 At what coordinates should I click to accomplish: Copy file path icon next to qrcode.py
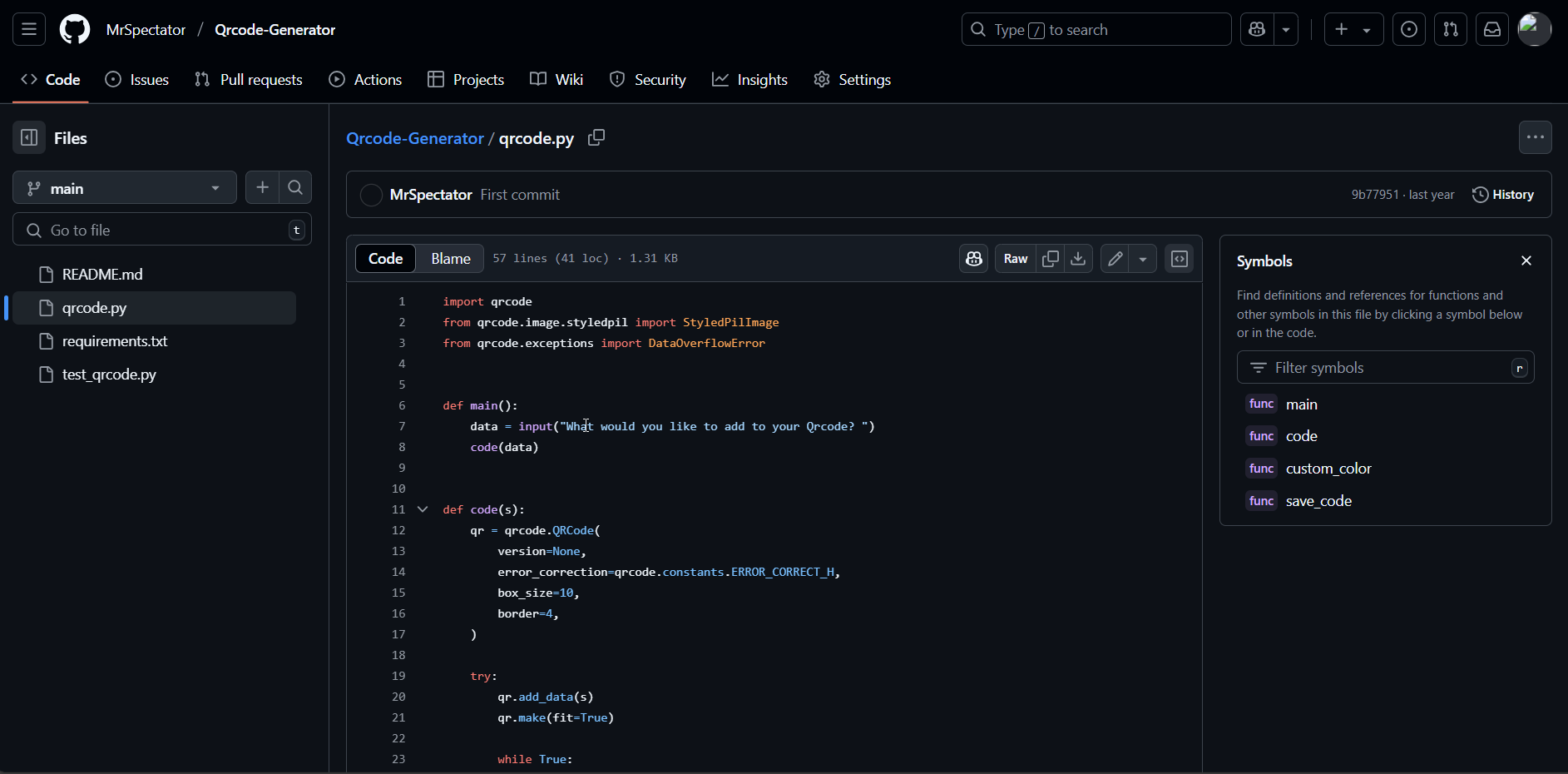tap(596, 138)
